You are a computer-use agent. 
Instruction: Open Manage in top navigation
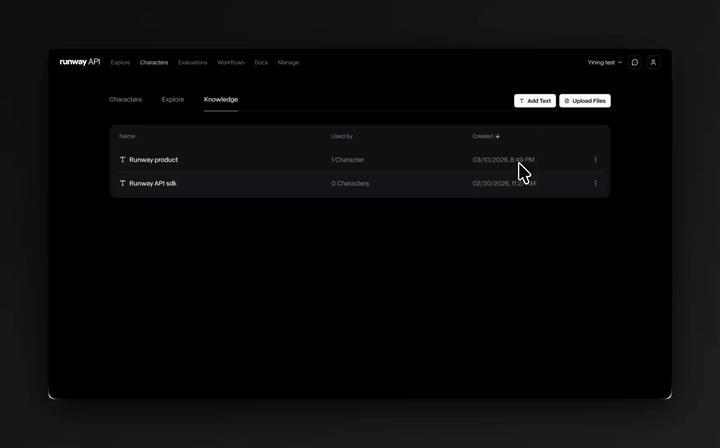point(288,62)
